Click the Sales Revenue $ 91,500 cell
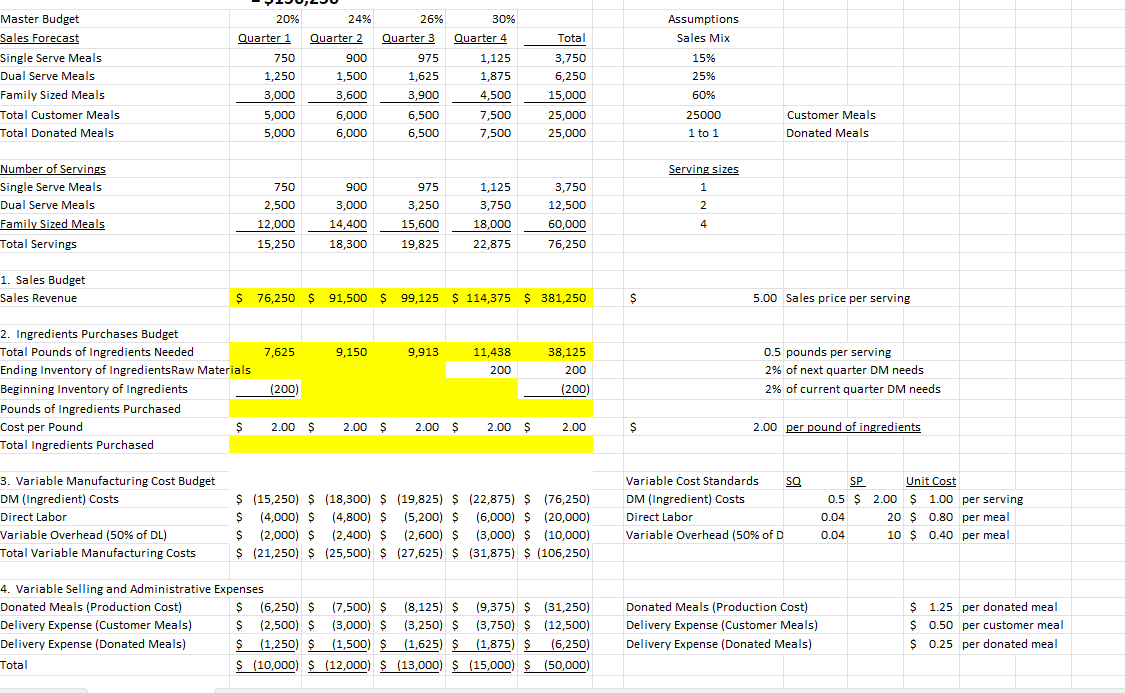The image size is (1125, 693). coord(337,298)
